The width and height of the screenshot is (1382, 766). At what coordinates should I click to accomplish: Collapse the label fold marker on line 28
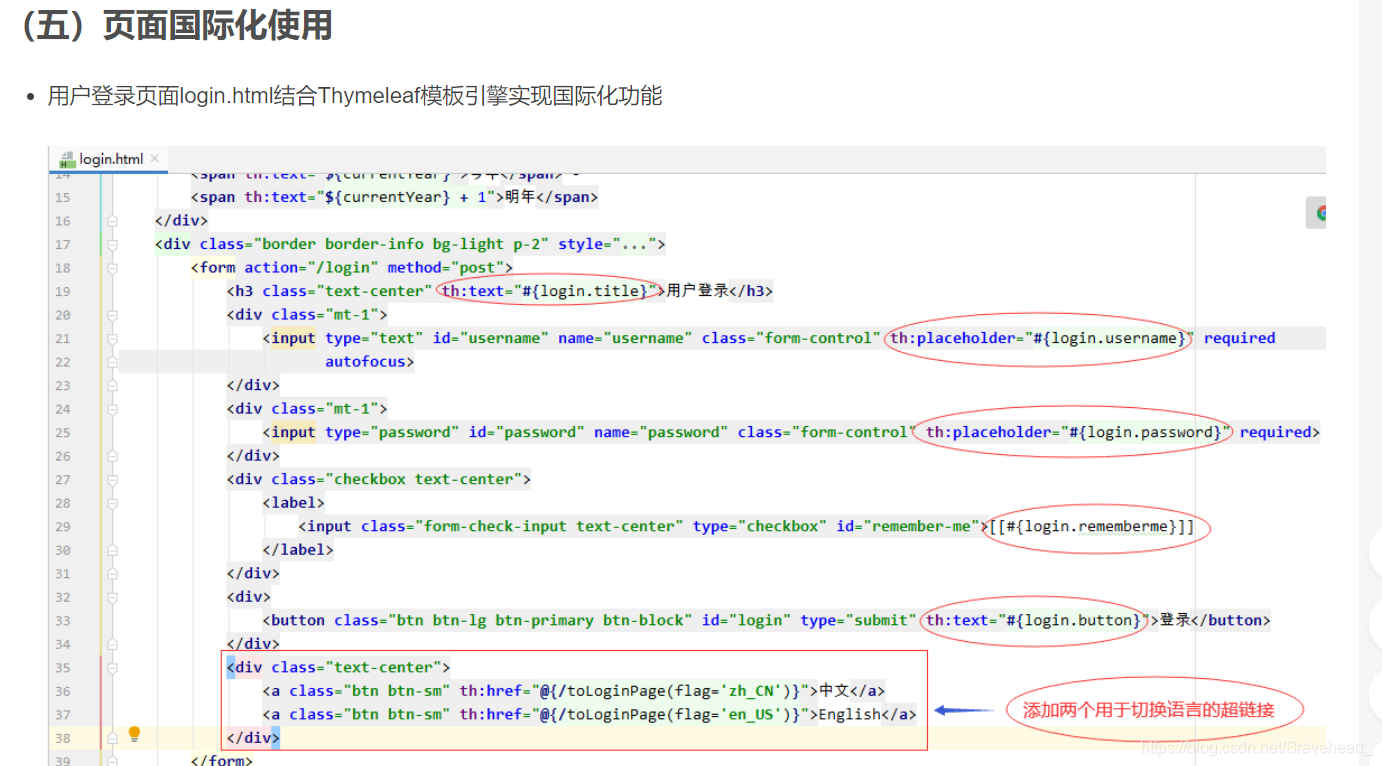pyautogui.click(x=112, y=503)
